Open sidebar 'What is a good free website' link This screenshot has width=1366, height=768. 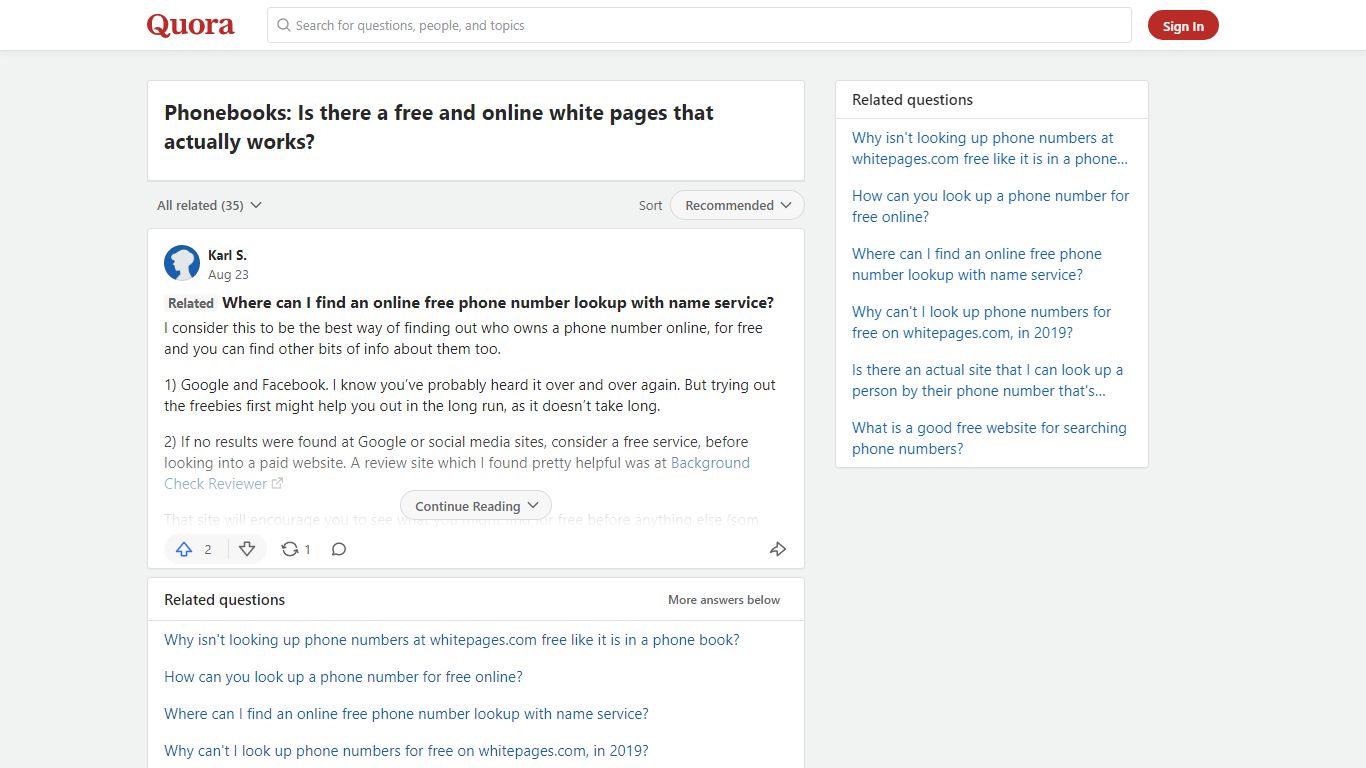pyautogui.click(x=989, y=438)
